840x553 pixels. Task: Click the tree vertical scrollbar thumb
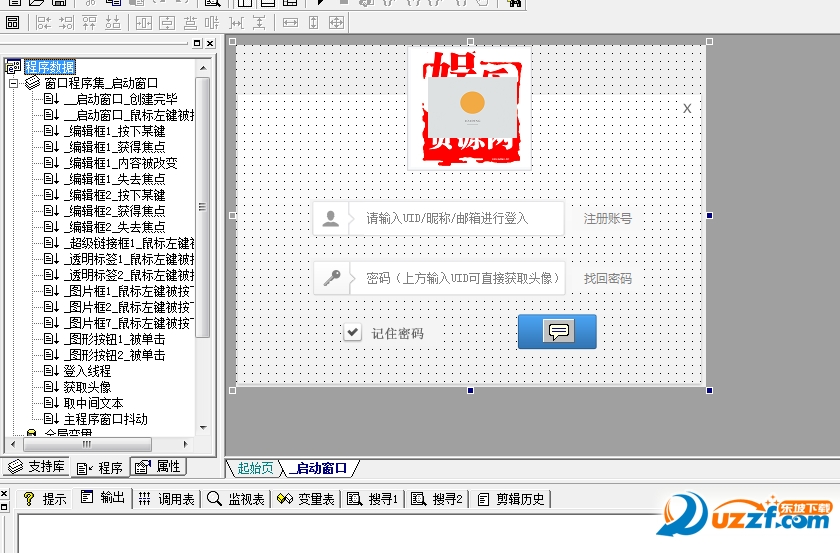pos(202,207)
